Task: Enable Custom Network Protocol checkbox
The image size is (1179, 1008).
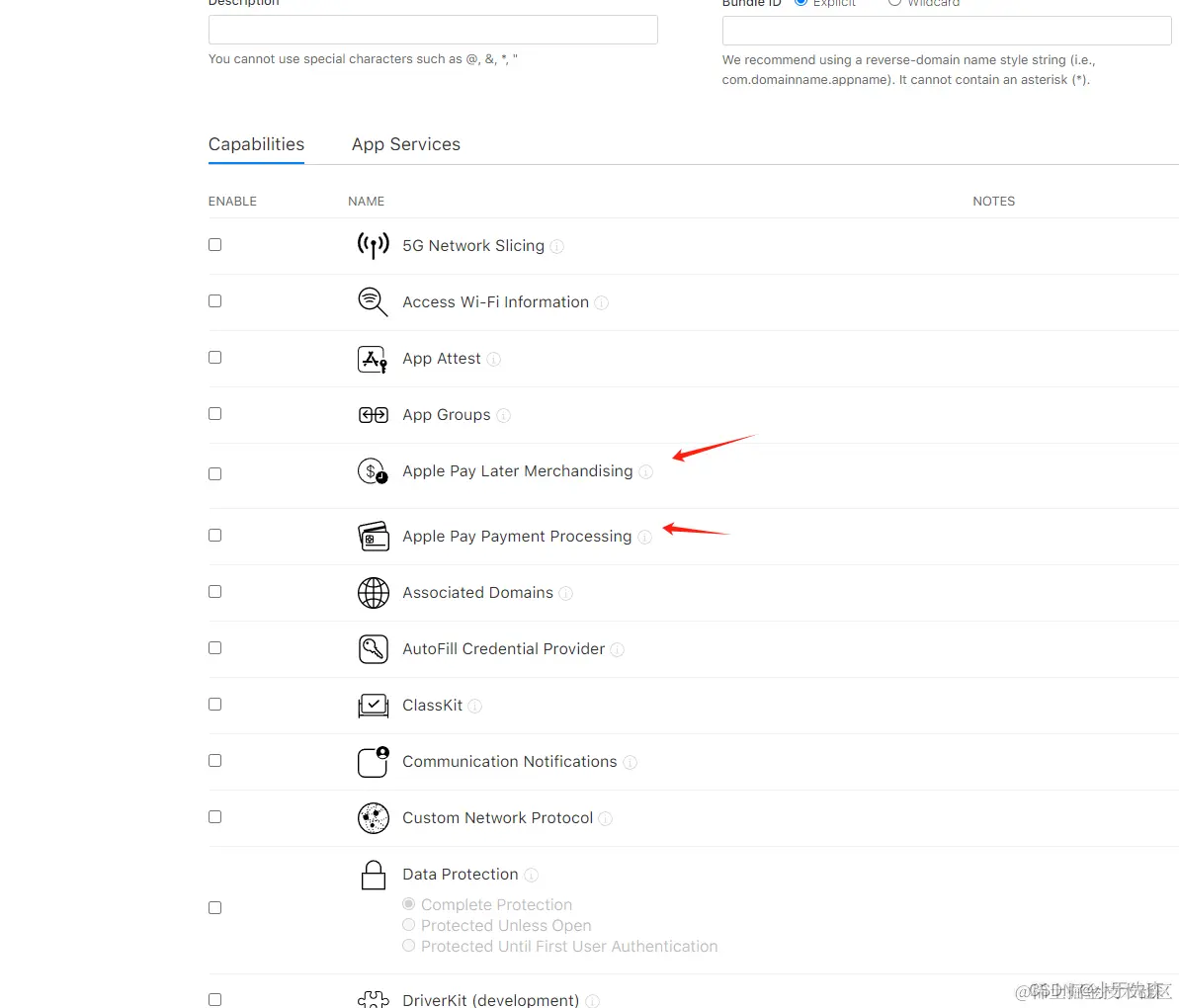Action: (x=215, y=817)
